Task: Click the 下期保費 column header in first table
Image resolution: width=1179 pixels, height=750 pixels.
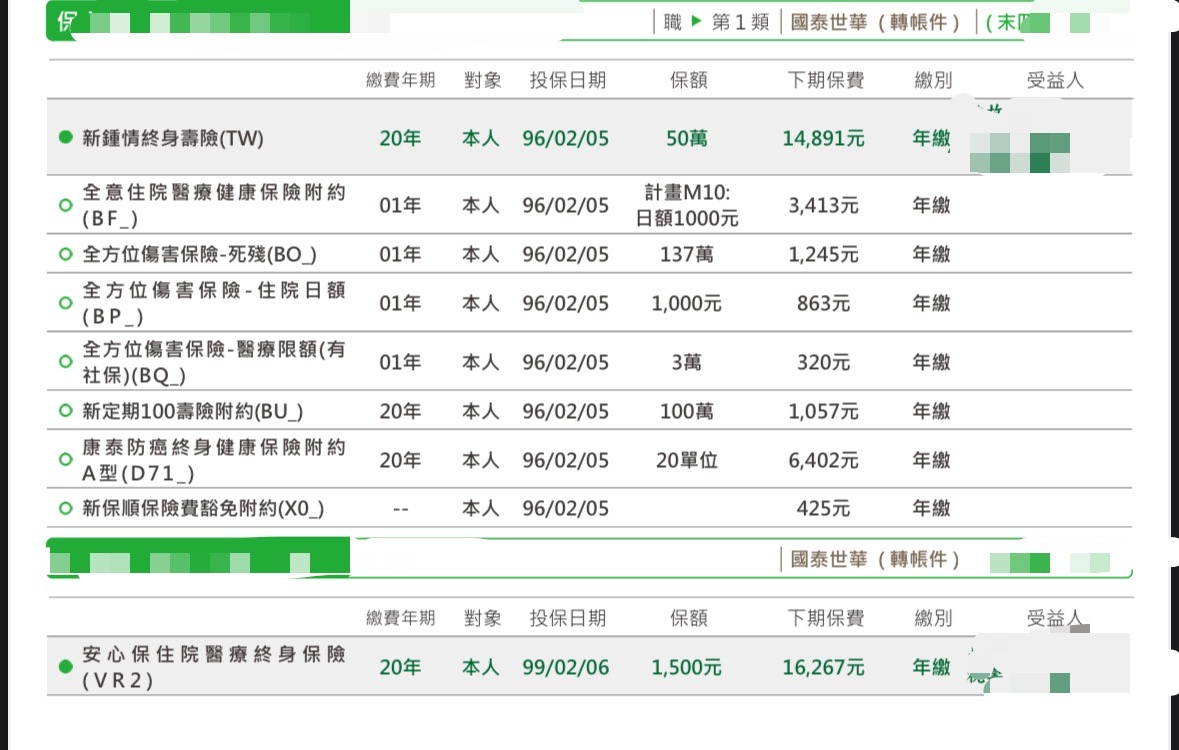Action: (825, 81)
